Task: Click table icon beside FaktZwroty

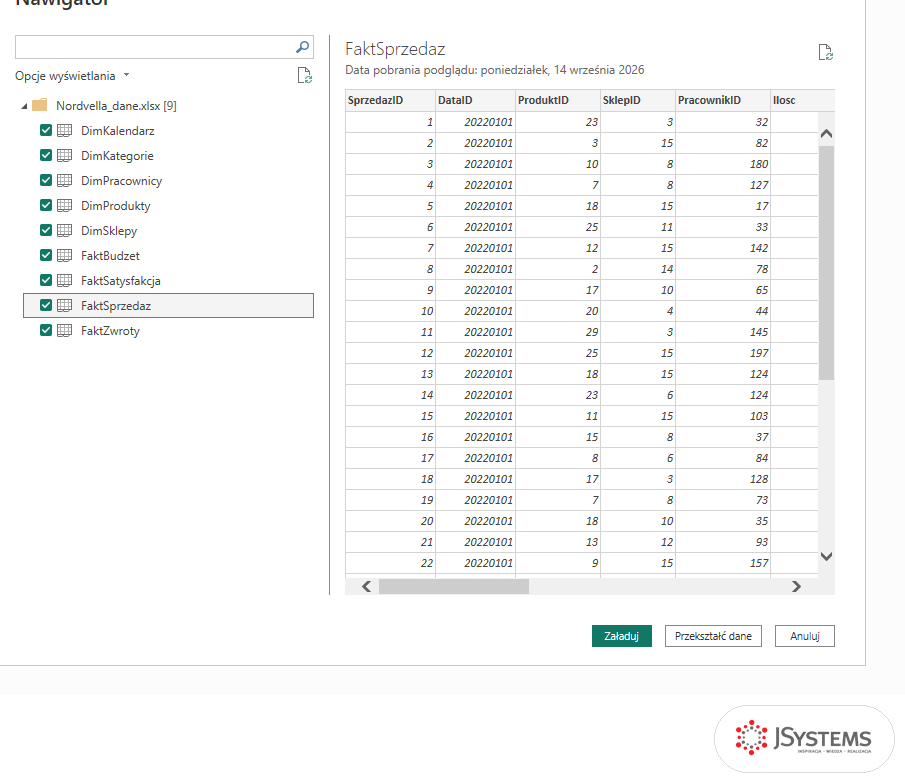Action: coord(65,331)
